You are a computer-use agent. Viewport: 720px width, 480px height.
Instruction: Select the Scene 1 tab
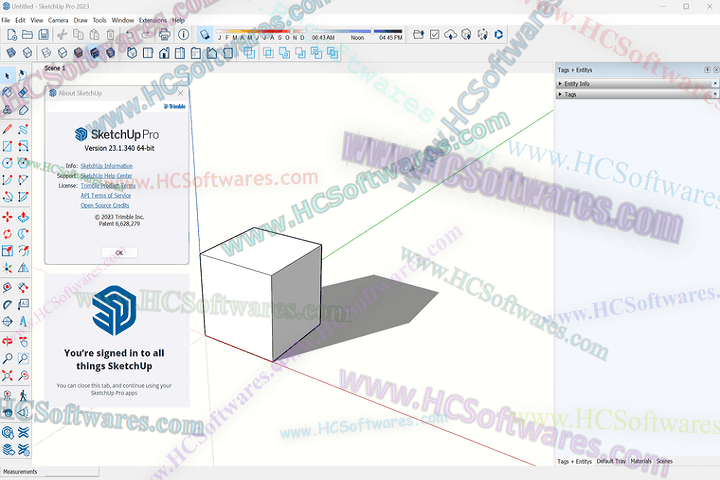(55, 68)
